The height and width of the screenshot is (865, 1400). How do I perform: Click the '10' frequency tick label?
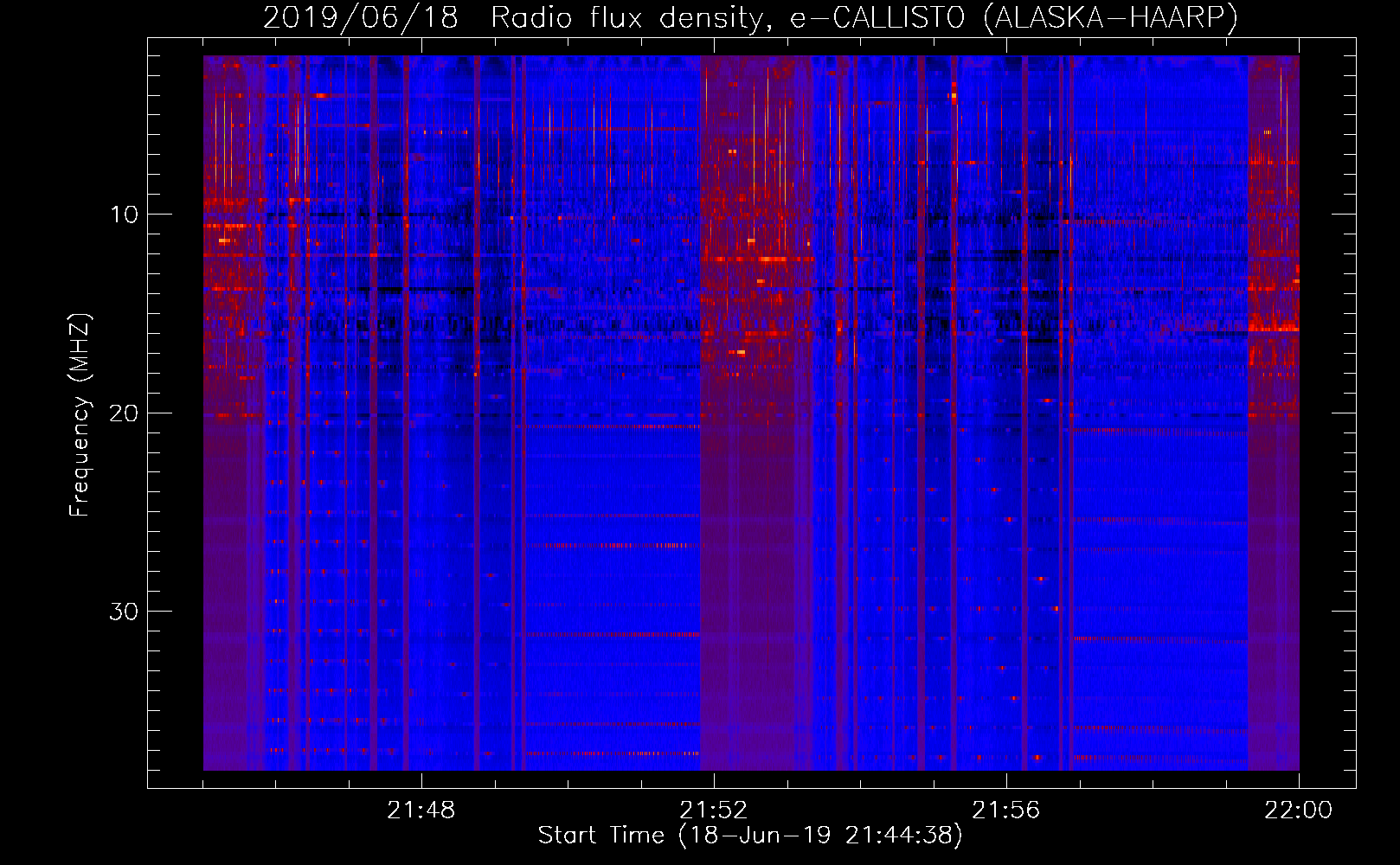[125, 215]
